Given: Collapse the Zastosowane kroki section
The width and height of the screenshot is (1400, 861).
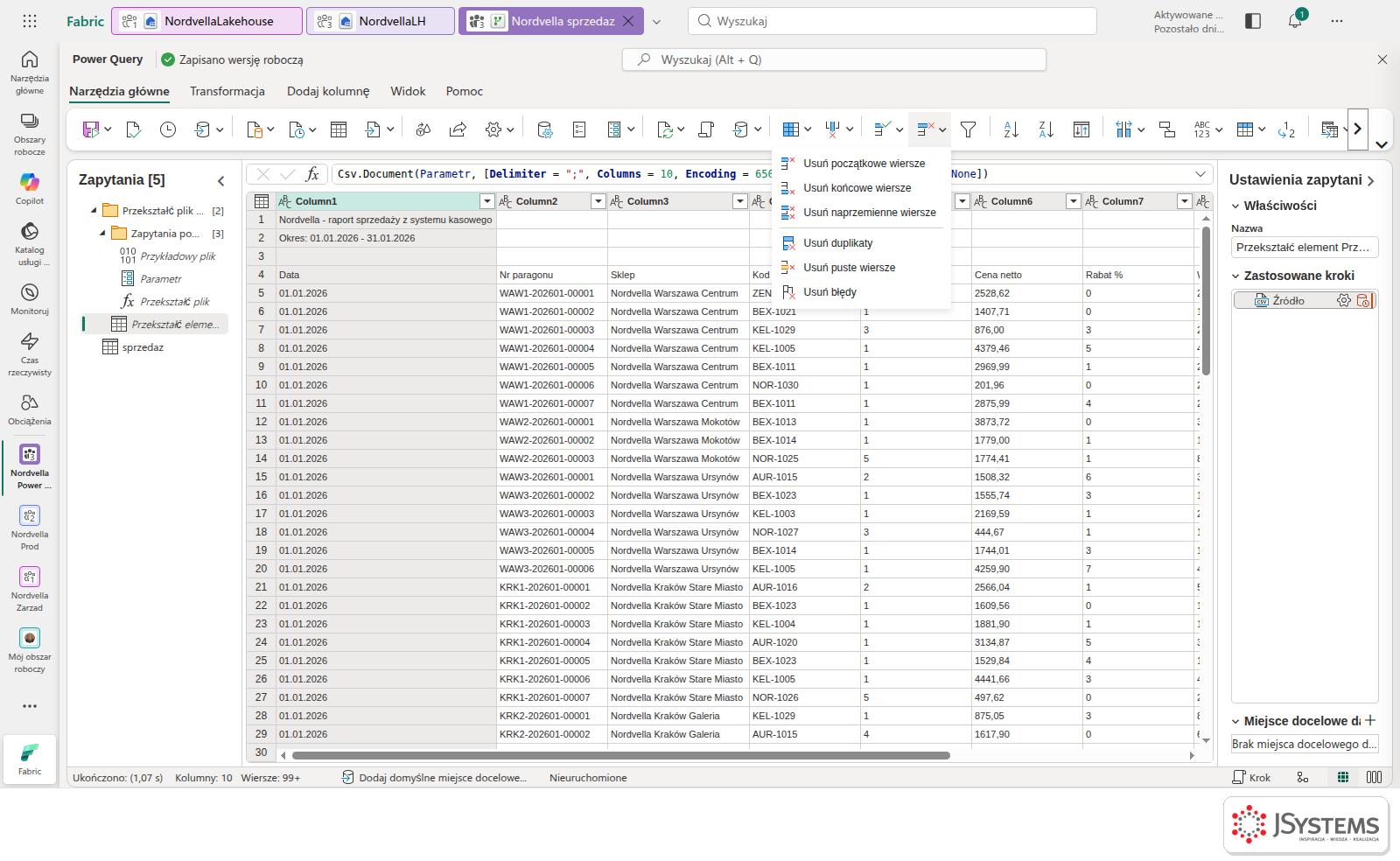Looking at the screenshot, I should click(1235, 276).
